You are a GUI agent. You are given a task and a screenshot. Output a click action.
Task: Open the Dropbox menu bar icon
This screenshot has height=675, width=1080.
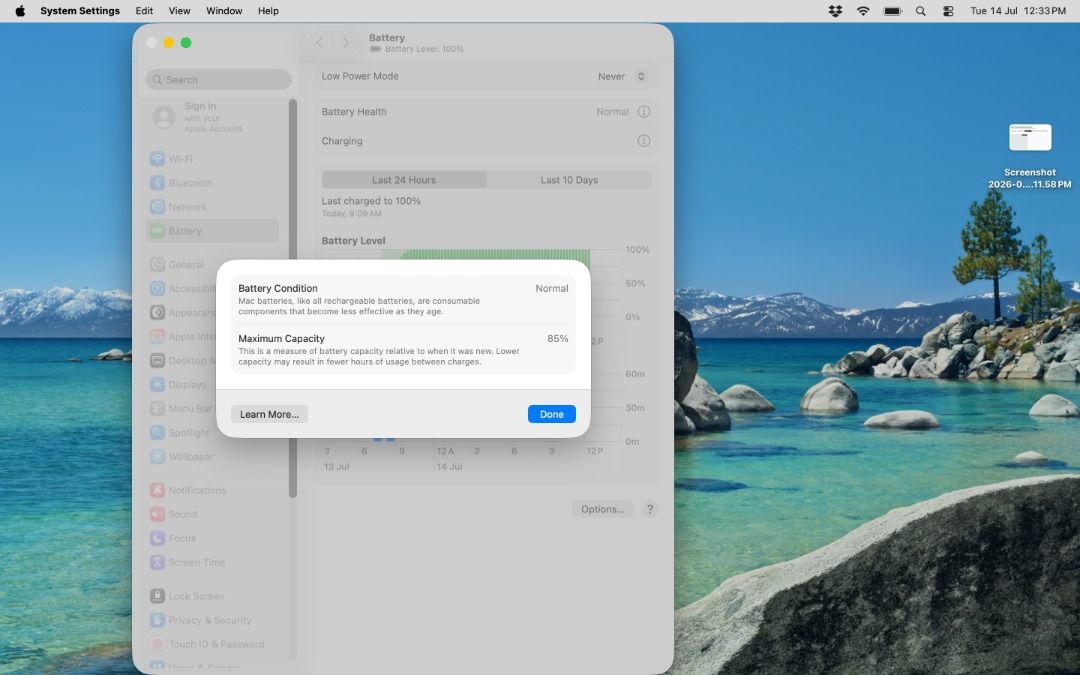pyautogui.click(x=835, y=11)
